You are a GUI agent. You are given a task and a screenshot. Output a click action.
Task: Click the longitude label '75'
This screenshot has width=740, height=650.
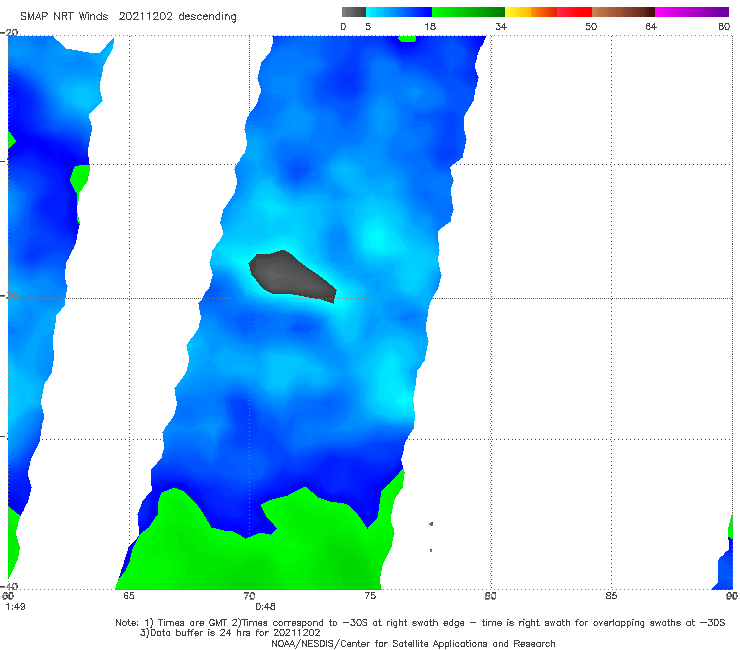pyautogui.click(x=370, y=596)
